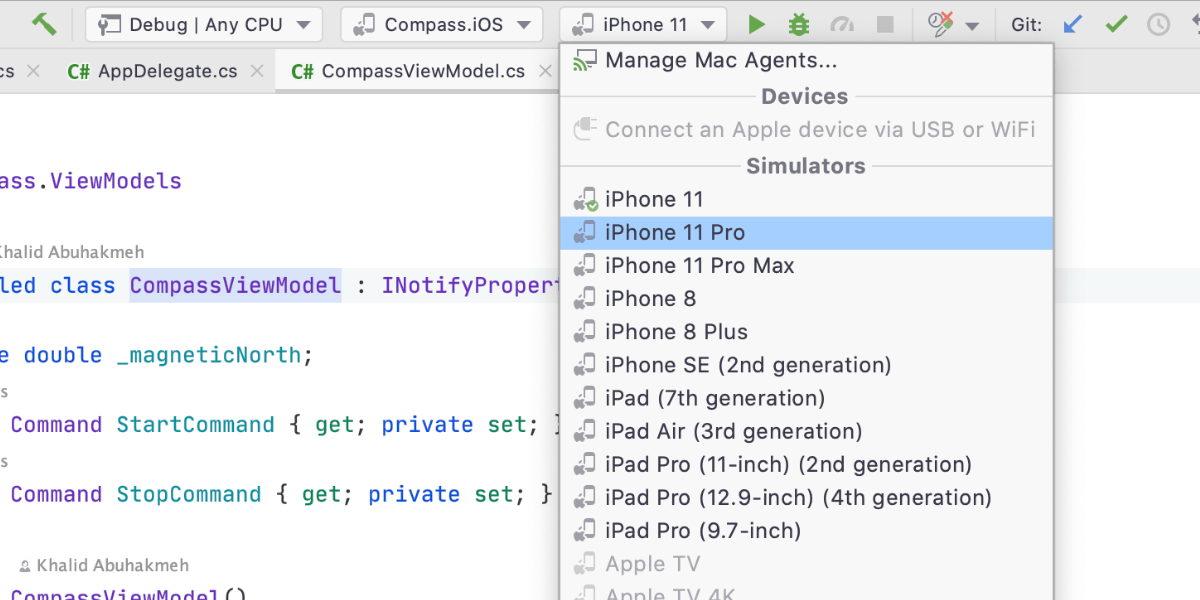Click the Build hammer icon

tap(44, 24)
